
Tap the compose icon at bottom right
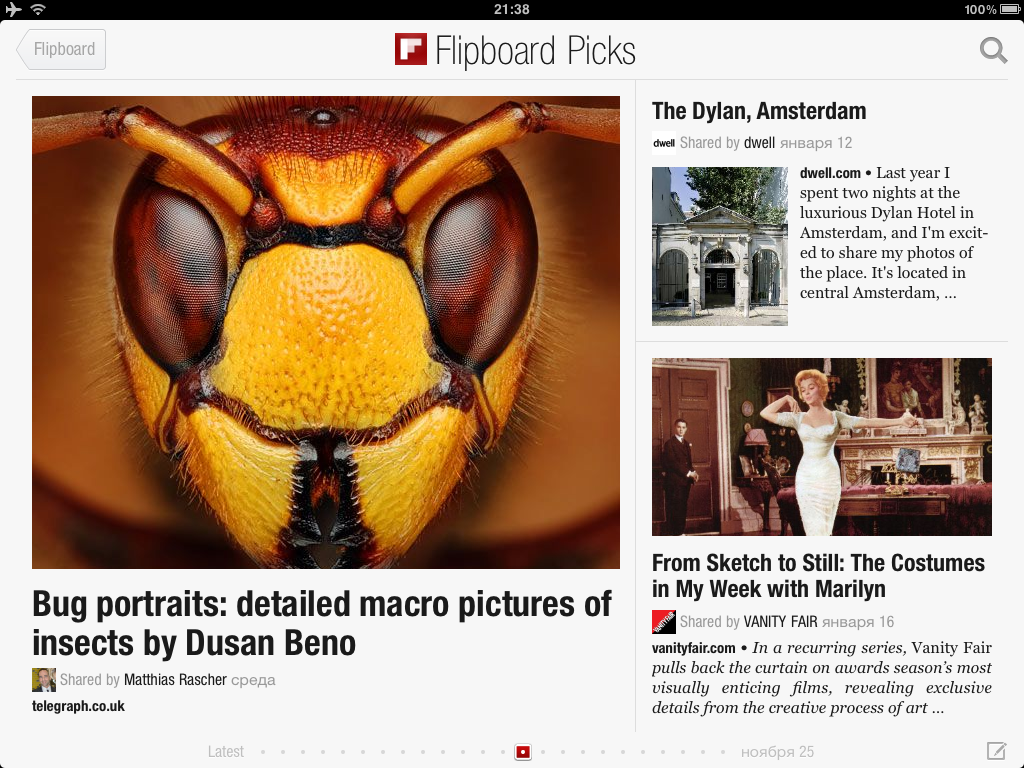pyautogui.click(x=996, y=751)
